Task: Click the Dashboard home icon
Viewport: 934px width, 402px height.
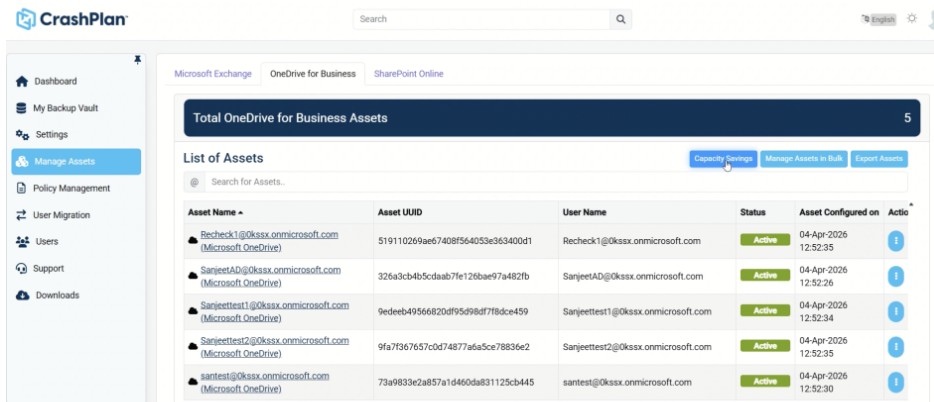Action: pos(22,82)
